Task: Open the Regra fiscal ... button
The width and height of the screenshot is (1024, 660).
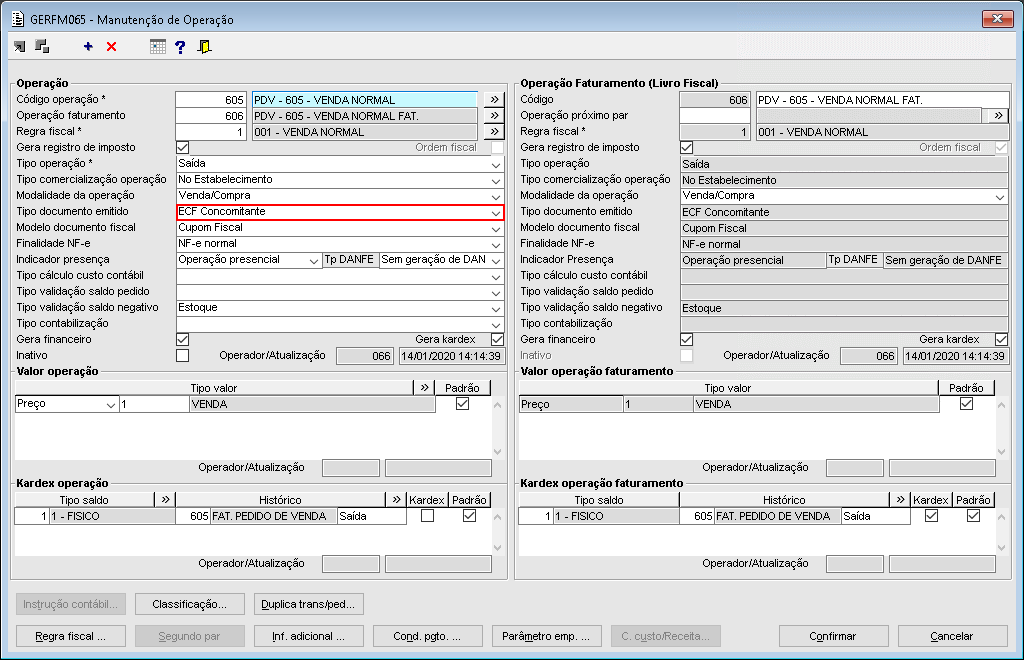Action: (x=71, y=636)
